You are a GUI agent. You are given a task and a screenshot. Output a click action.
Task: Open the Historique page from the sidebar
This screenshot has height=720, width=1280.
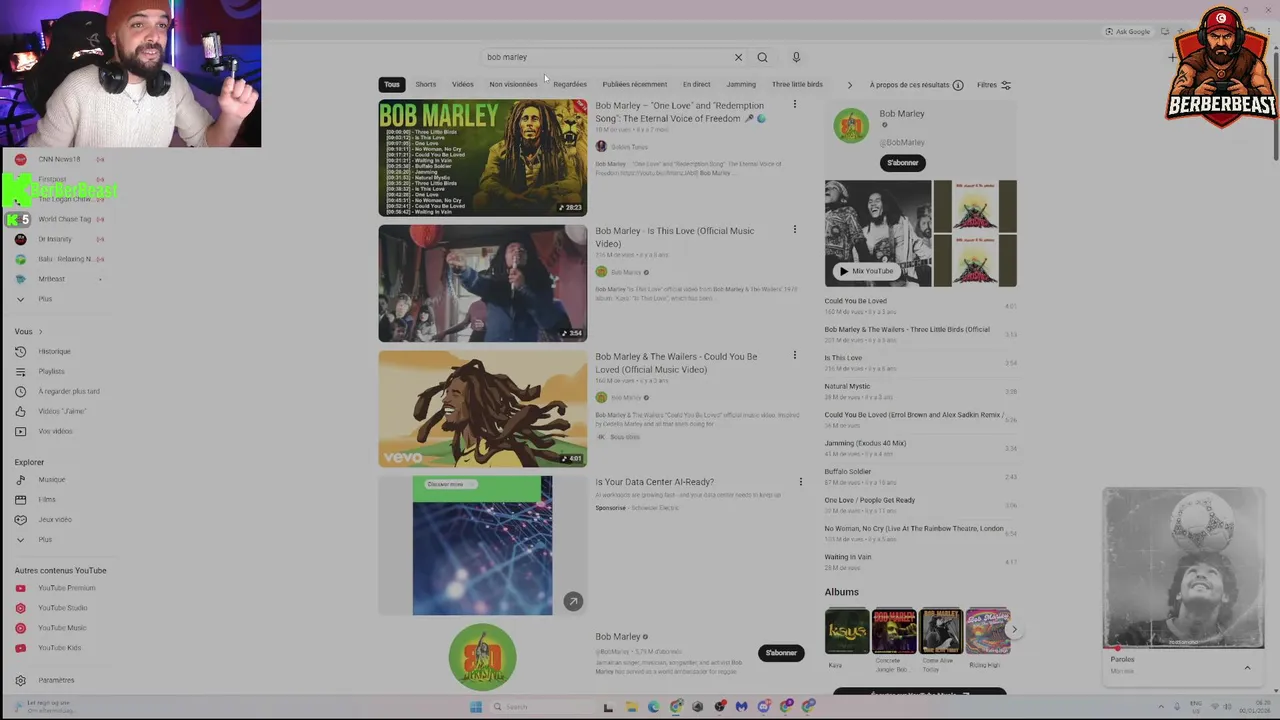[54, 352]
